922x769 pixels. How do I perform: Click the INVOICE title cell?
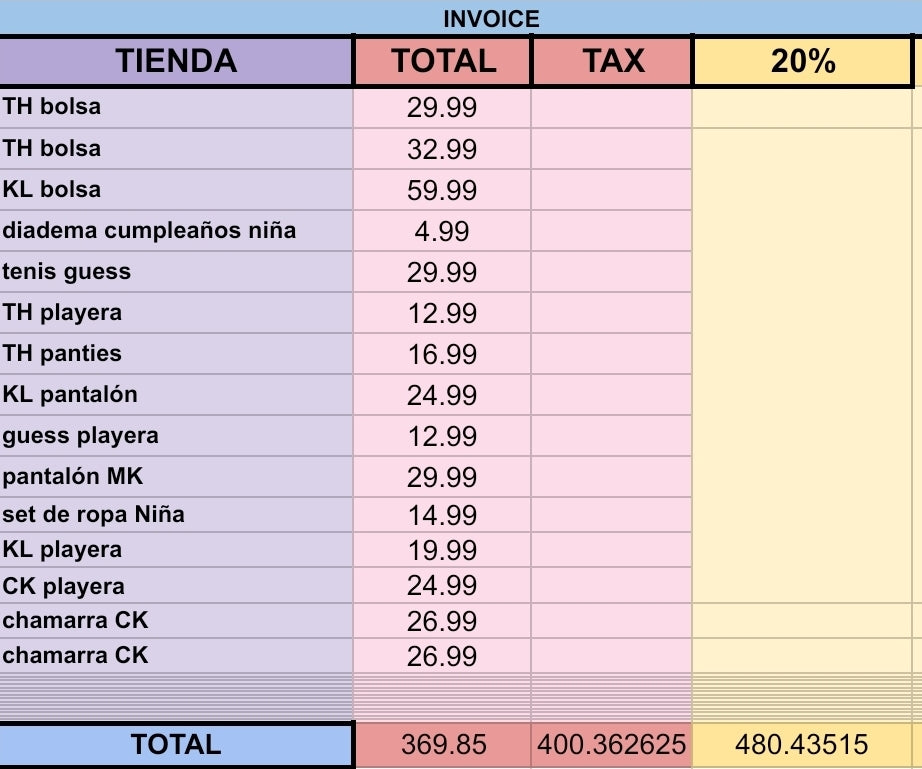pos(490,18)
